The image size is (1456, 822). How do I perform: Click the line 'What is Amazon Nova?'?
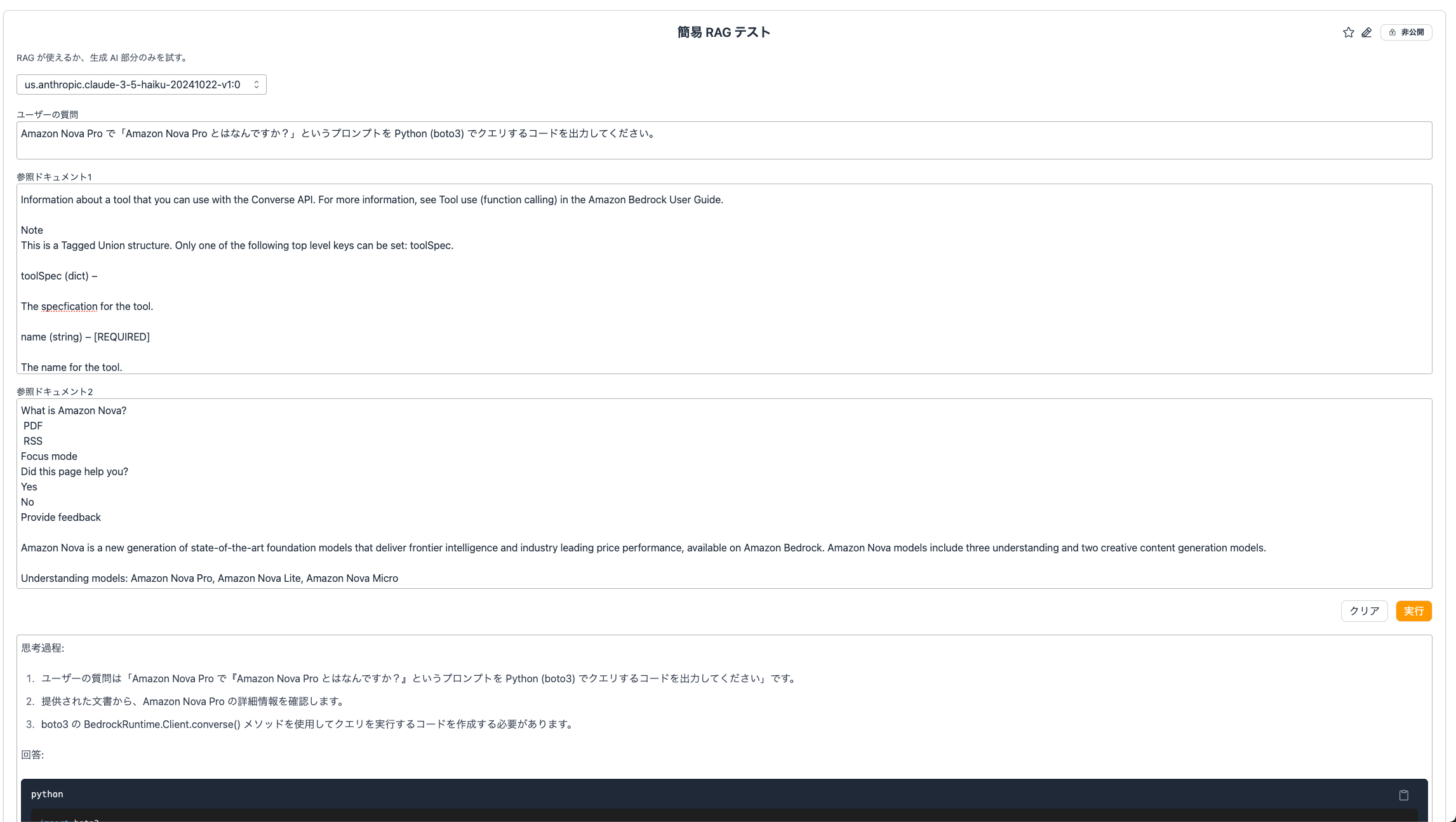pos(74,410)
